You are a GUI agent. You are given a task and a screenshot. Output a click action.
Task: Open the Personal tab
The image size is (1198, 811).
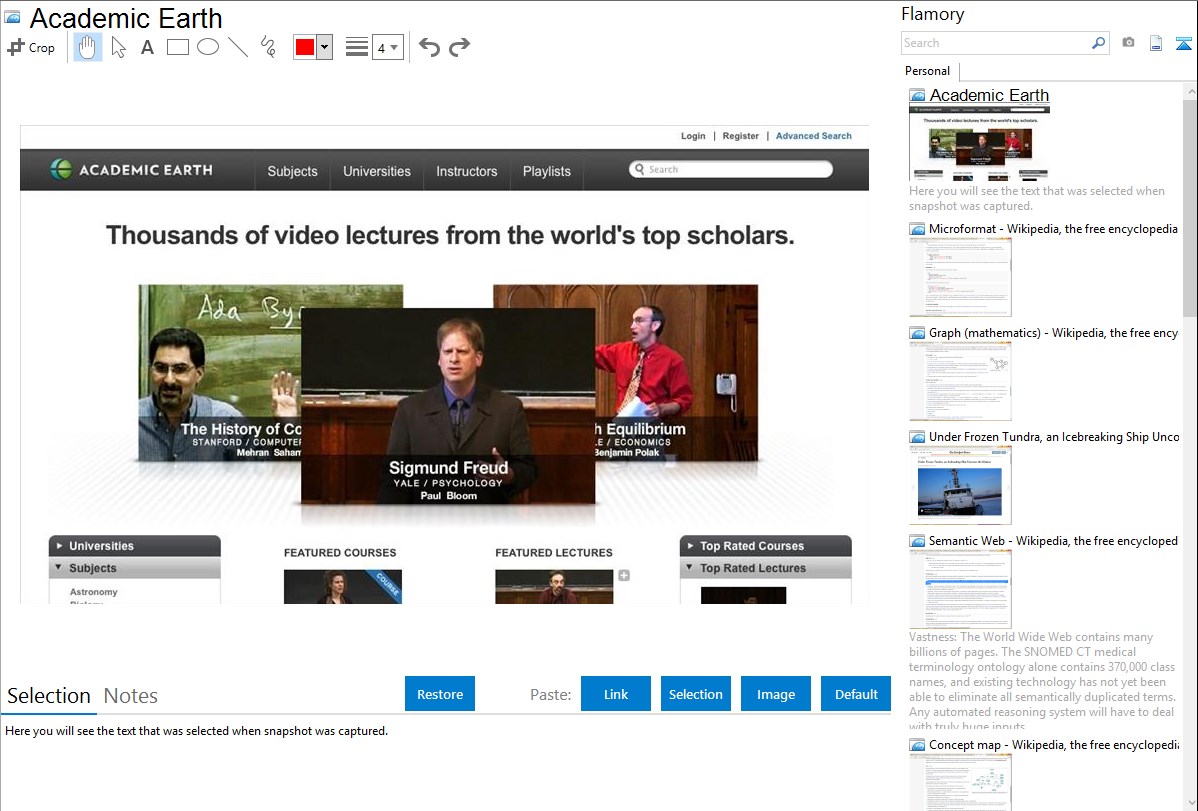click(927, 71)
